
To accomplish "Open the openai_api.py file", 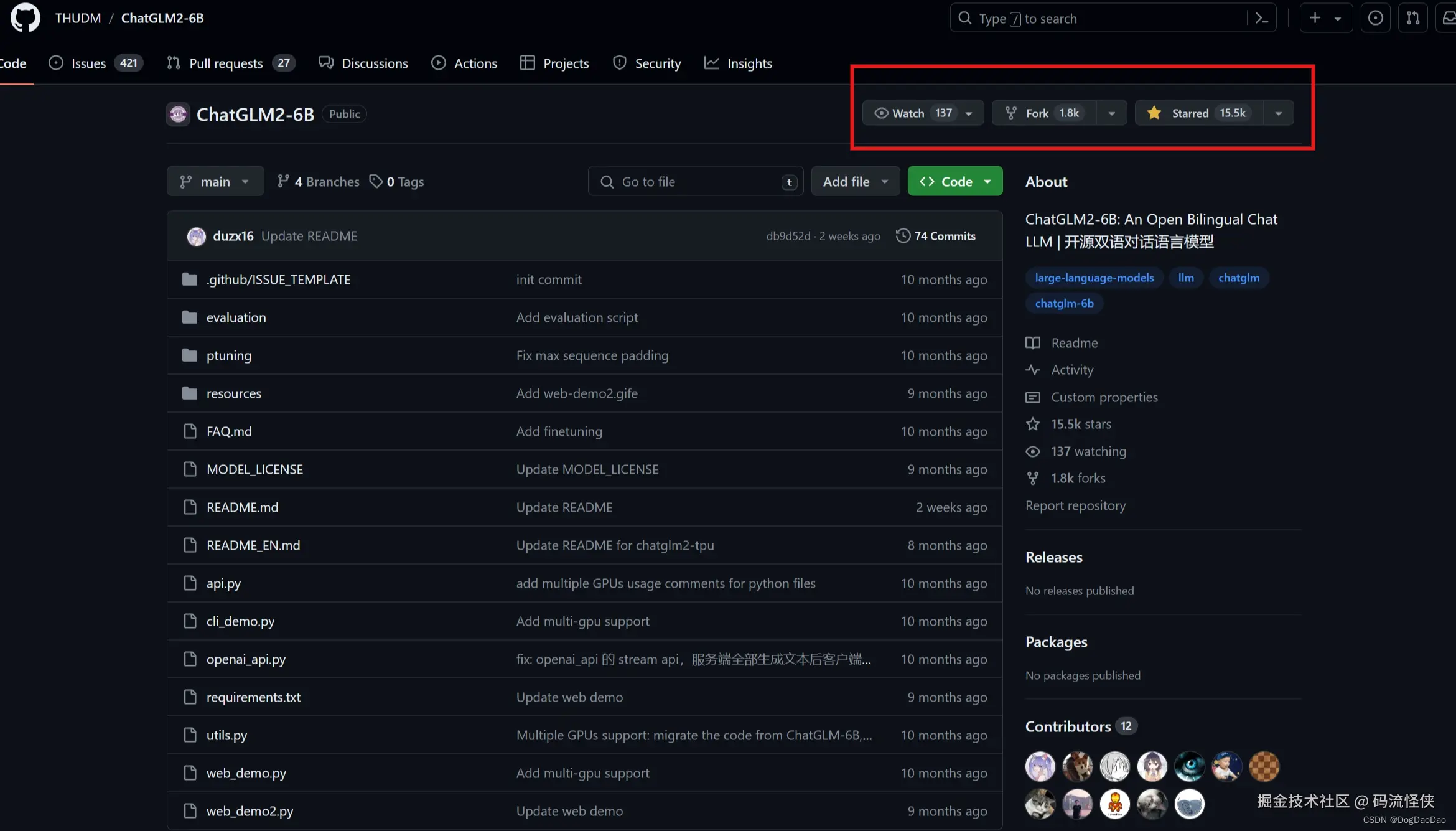I will (246, 659).
